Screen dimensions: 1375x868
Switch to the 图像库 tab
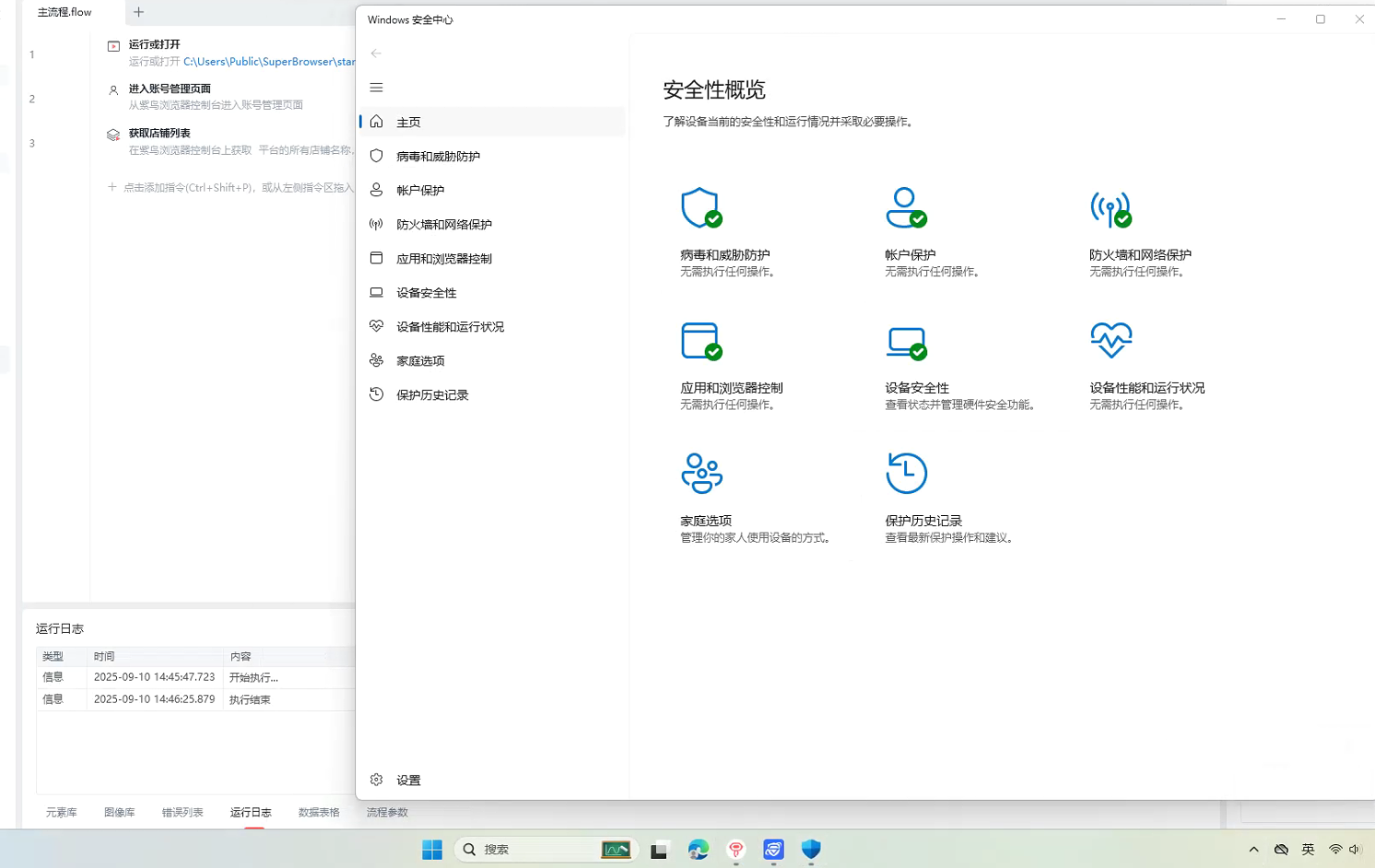(120, 812)
